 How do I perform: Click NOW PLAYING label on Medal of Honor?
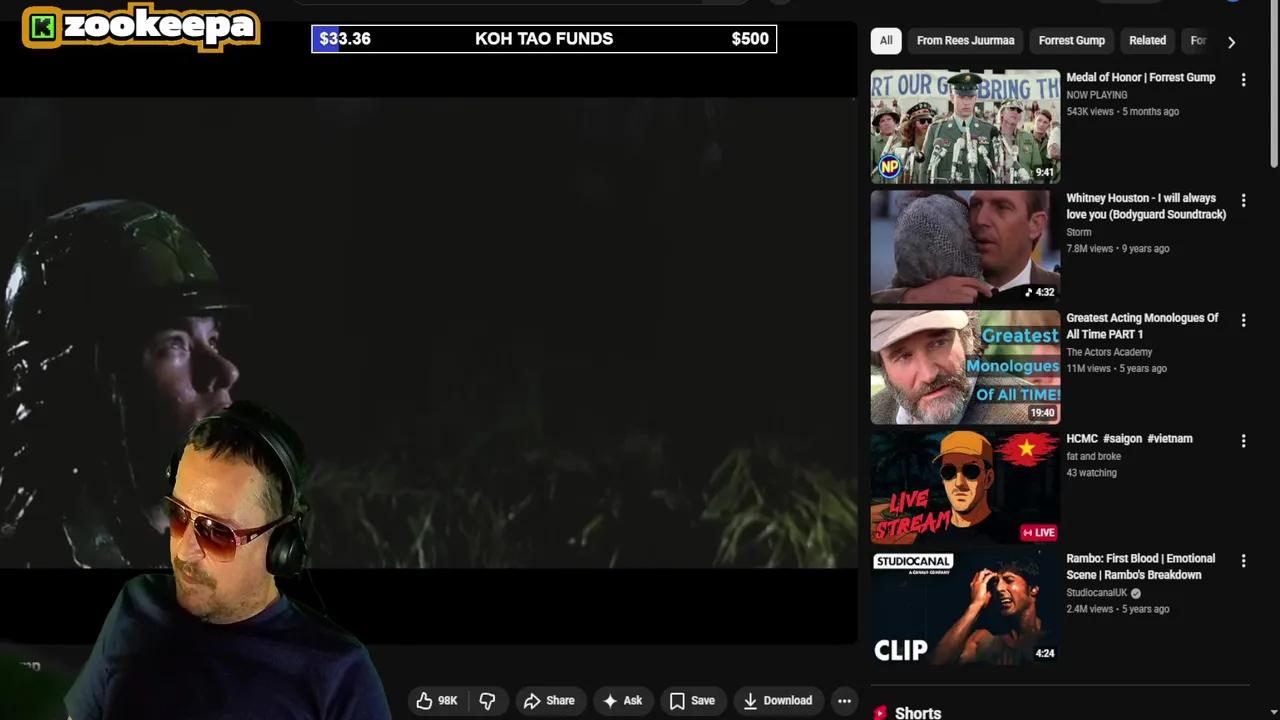[1096, 95]
